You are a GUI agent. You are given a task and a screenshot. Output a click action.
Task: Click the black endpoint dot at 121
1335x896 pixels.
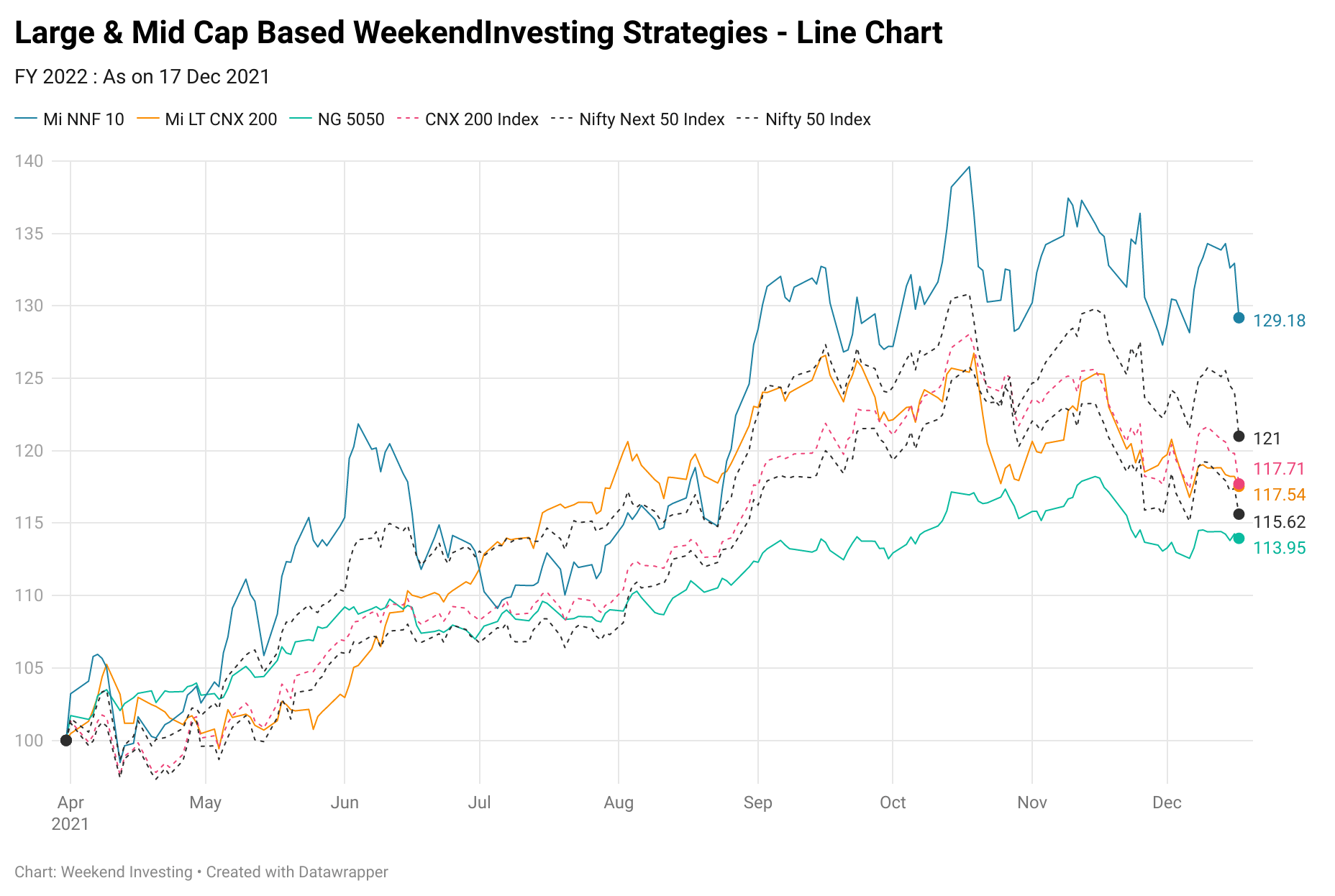pyautogui.click(x=1239, y=436)
